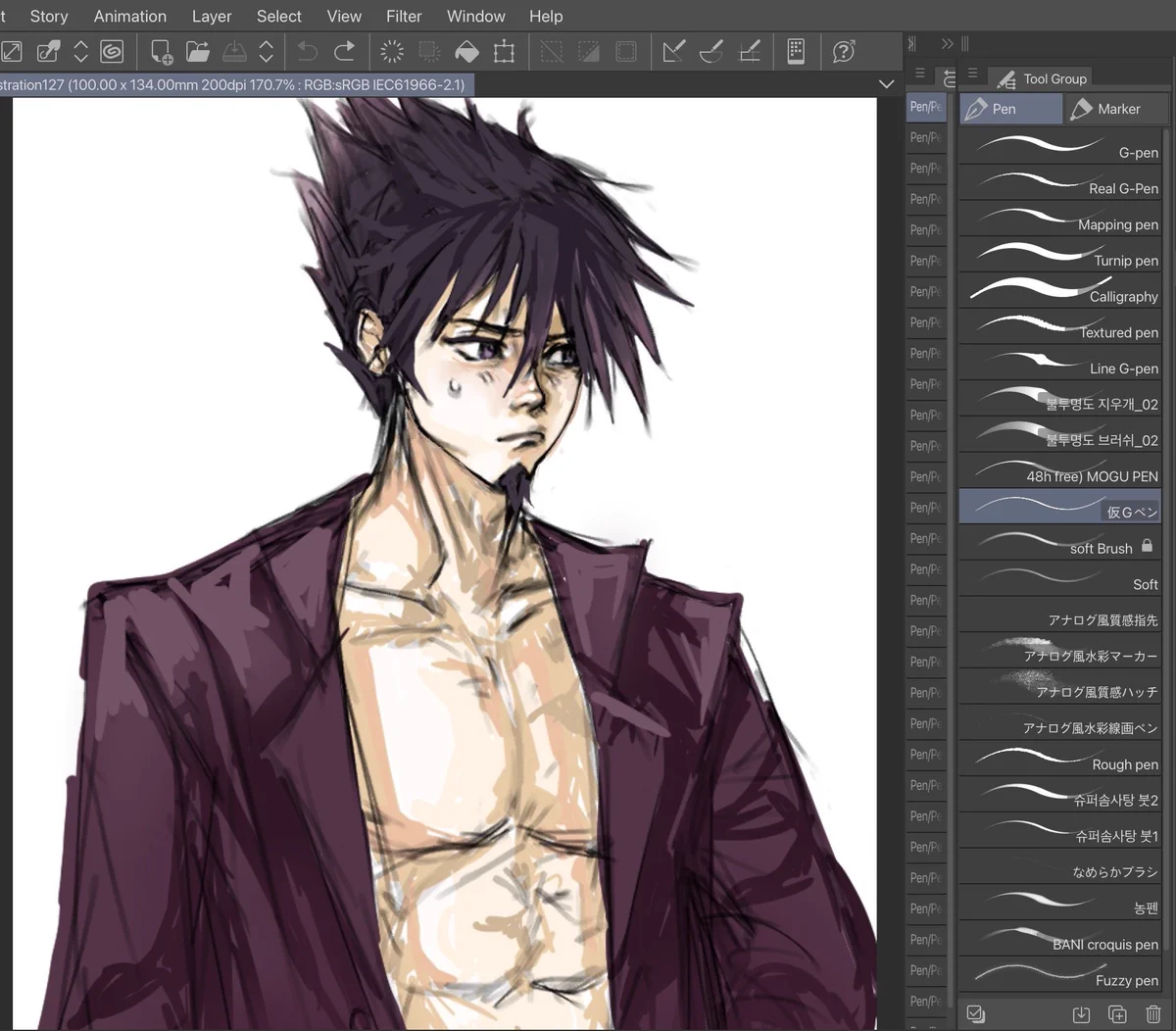Open the Select menu
Viewport: 1176px width, 1031px height.
tap(279, 16)
